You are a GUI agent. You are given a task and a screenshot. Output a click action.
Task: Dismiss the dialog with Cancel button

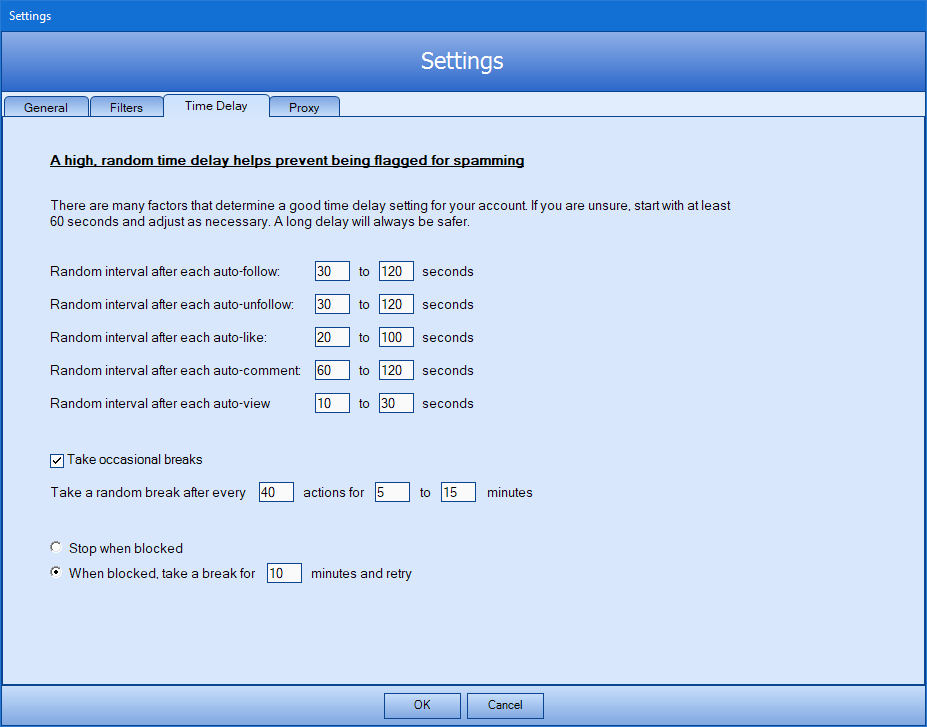(x=505, y=705)
